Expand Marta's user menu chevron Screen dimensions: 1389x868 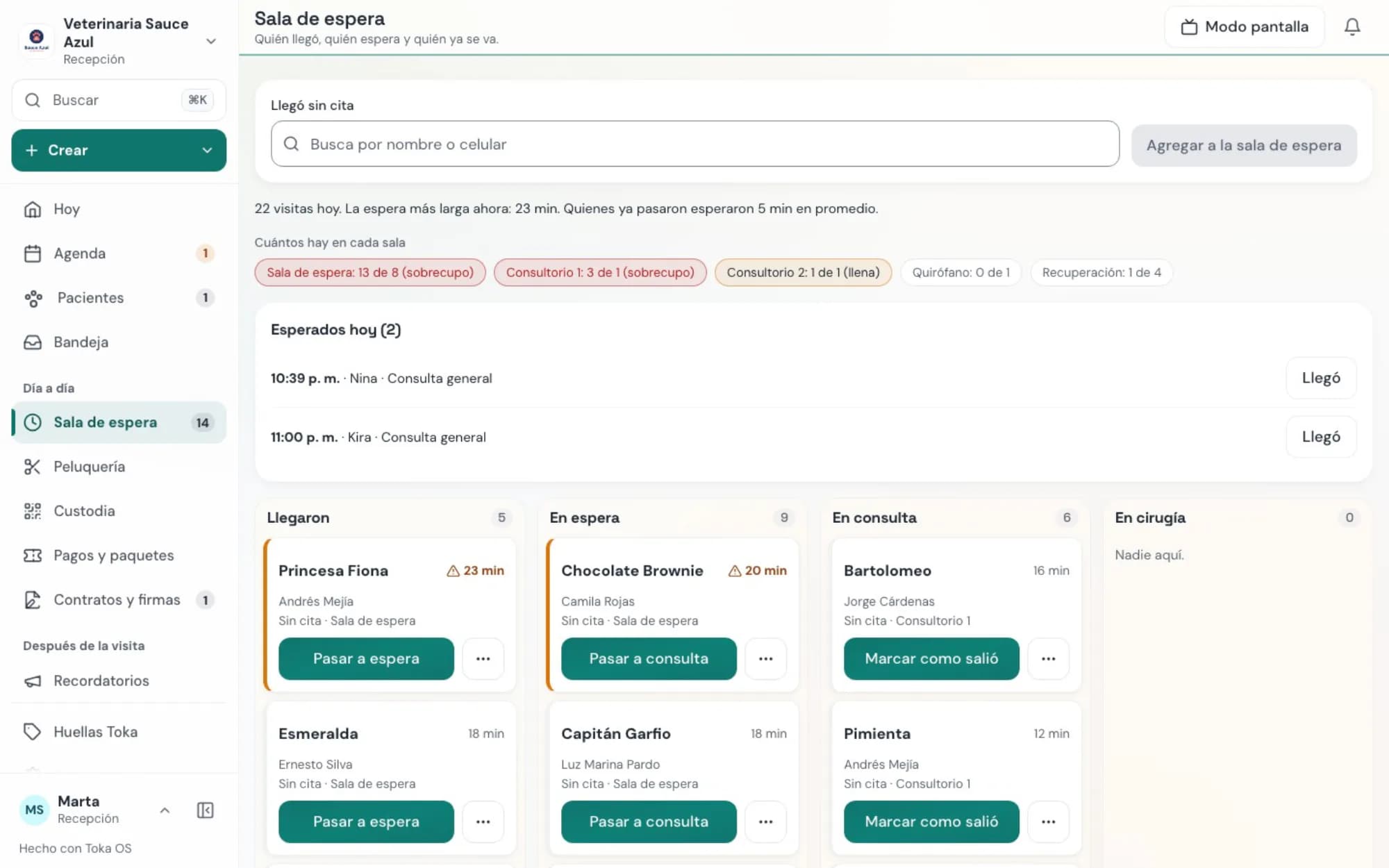(x=165, y=810)
